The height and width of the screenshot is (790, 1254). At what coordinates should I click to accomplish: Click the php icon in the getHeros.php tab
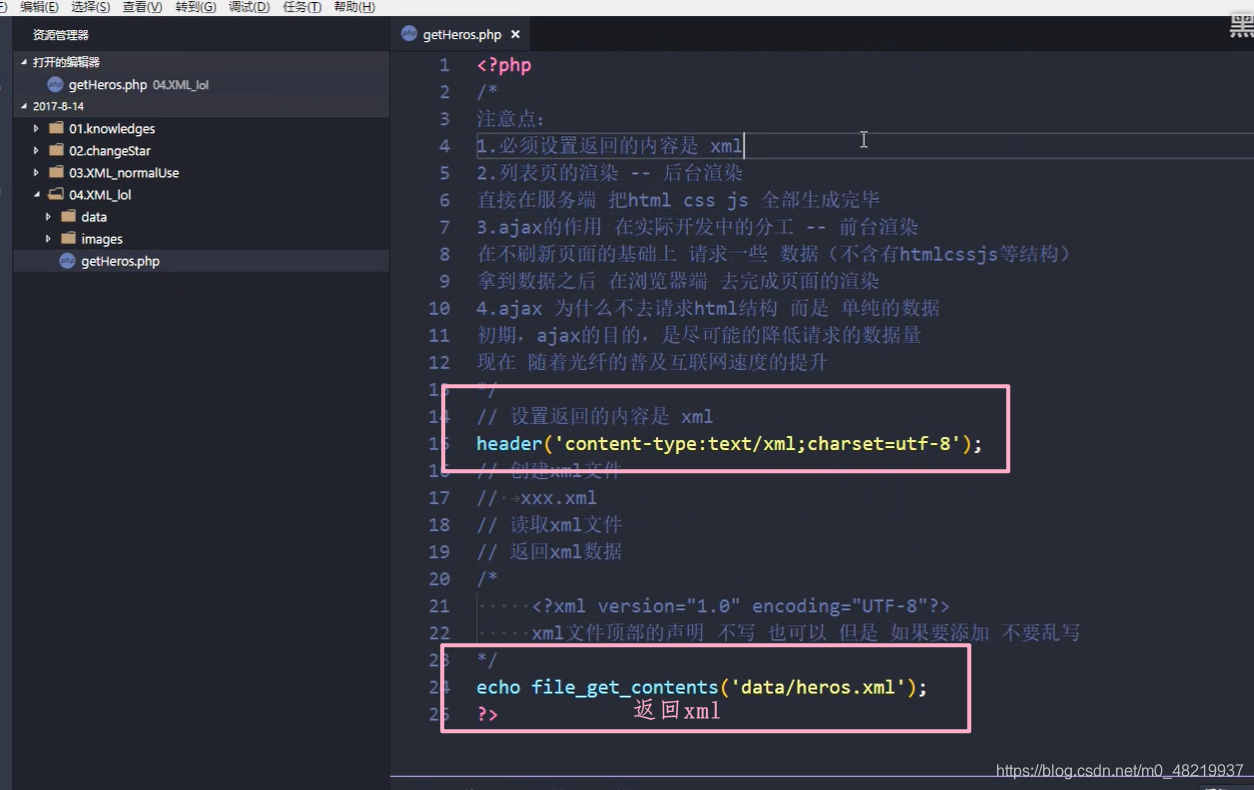pyautogui.click(x=408, y=34)
